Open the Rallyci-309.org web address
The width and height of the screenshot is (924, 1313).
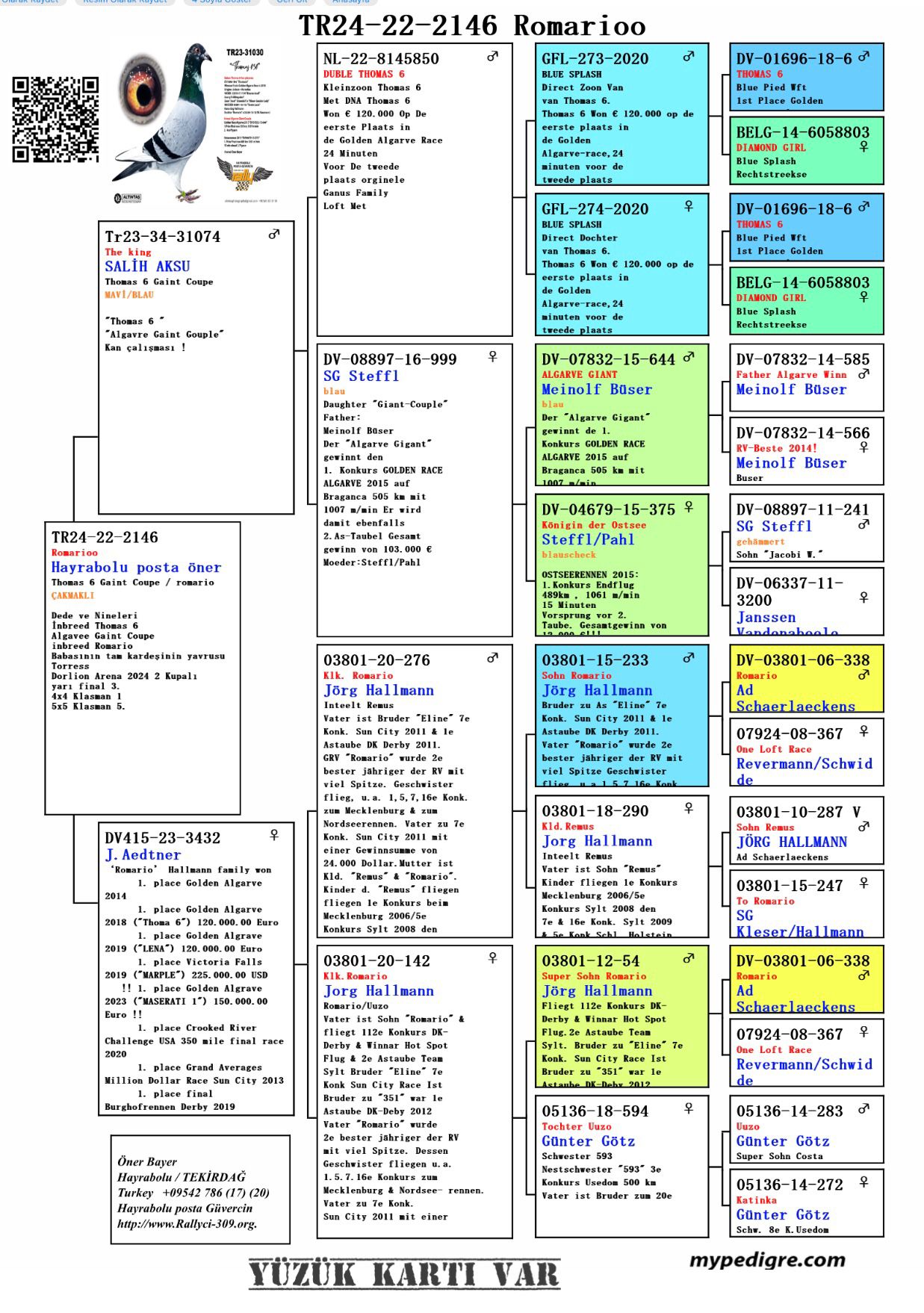187,1224
